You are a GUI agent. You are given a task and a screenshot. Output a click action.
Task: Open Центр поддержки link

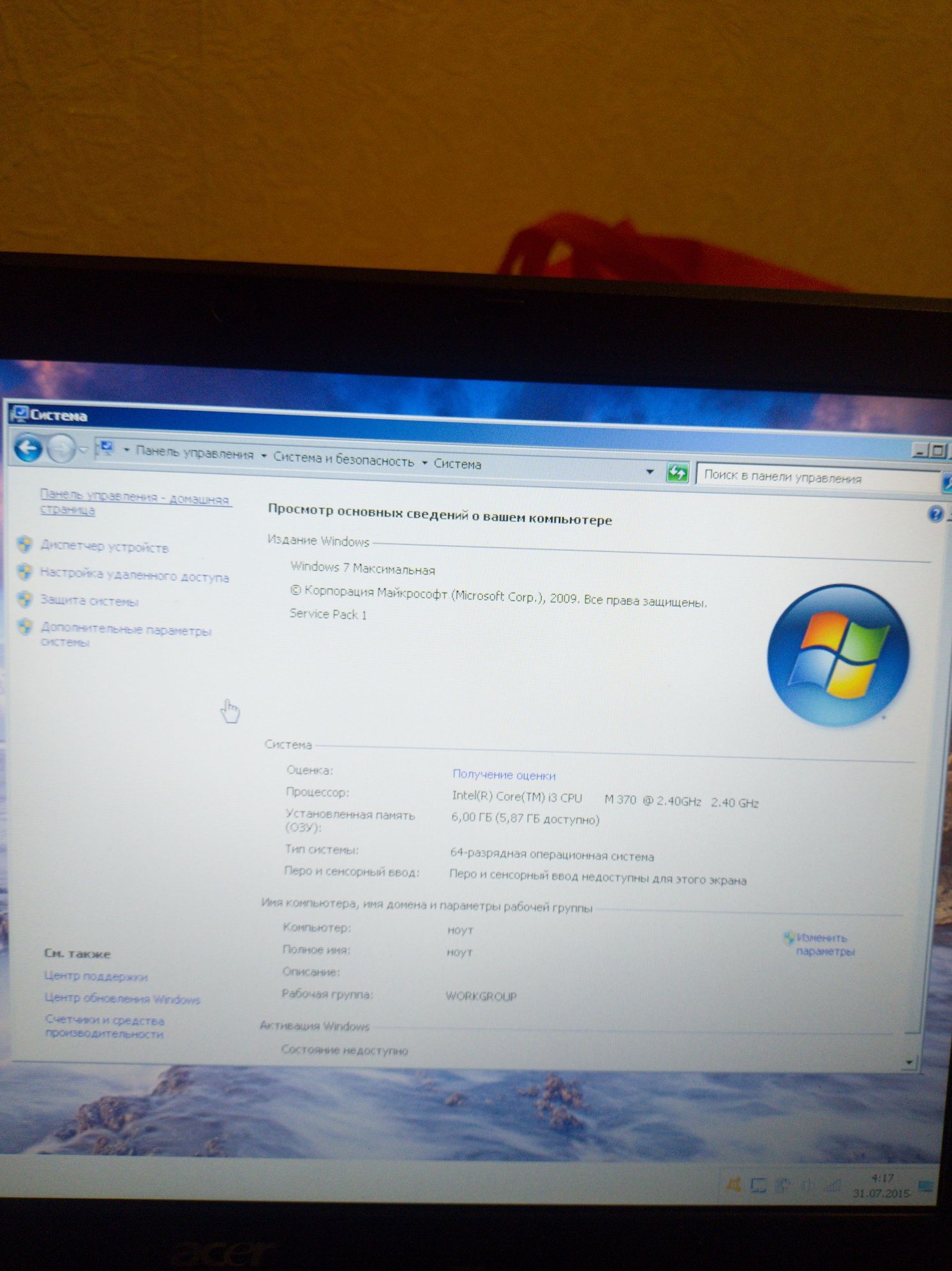(96, 976)
